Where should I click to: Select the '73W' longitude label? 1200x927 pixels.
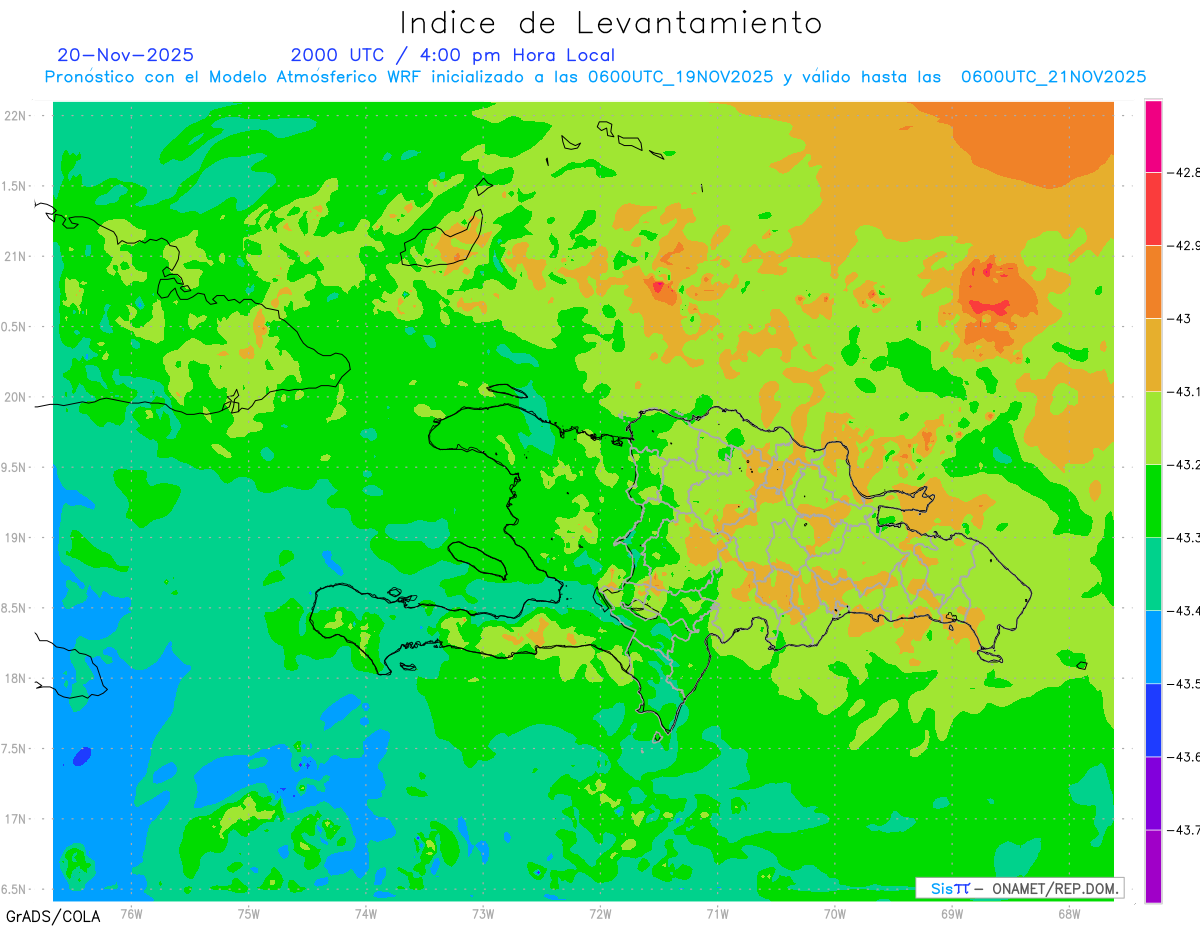483,914
